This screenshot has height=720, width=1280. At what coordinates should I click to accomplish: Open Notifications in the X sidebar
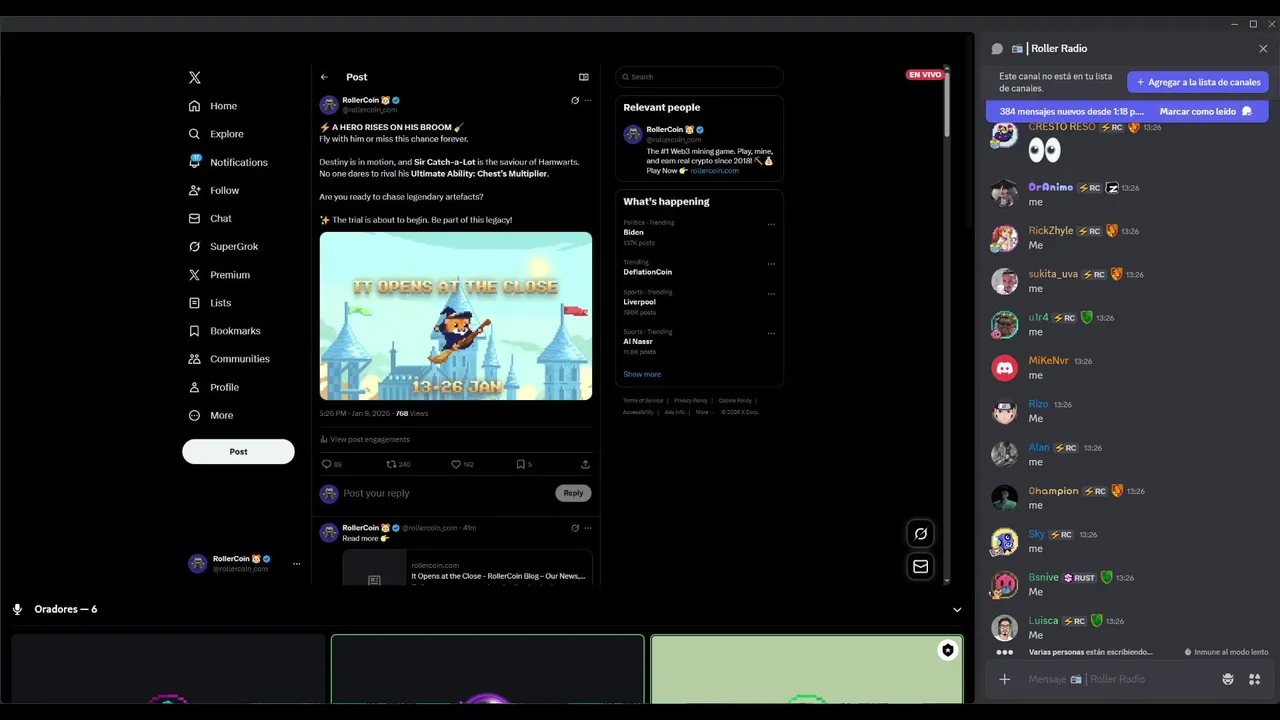click(x=228, y=162)
